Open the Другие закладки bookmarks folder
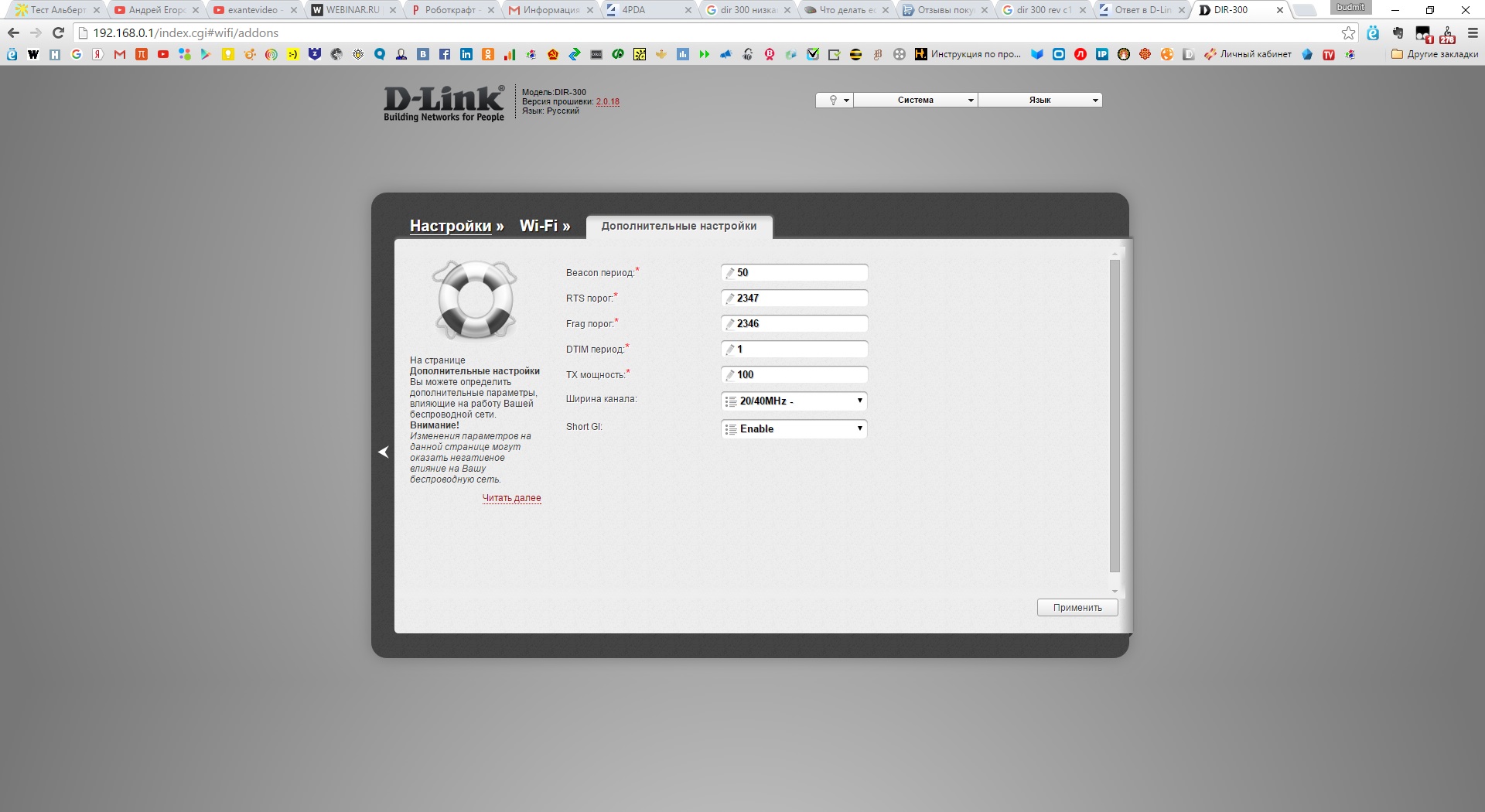 tap(1435, 54)
